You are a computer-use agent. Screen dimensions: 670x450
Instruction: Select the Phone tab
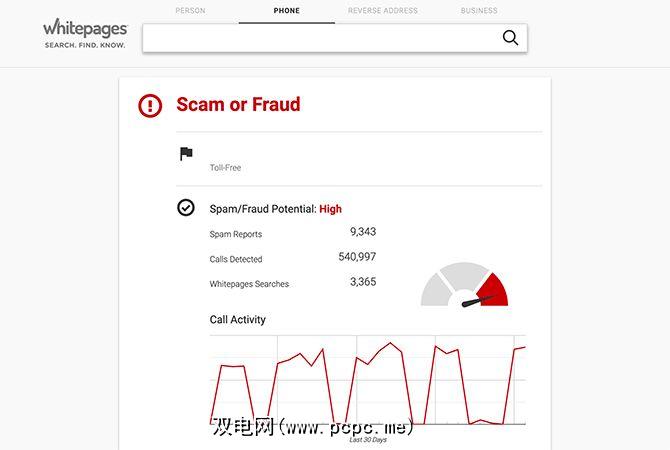point(286,11)
